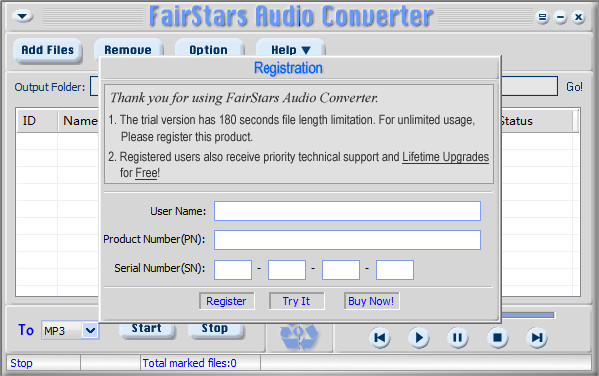Screen dimensions: 599x376
Task: Choose Try It to continue trial
Action: click(x=297, y=301)
